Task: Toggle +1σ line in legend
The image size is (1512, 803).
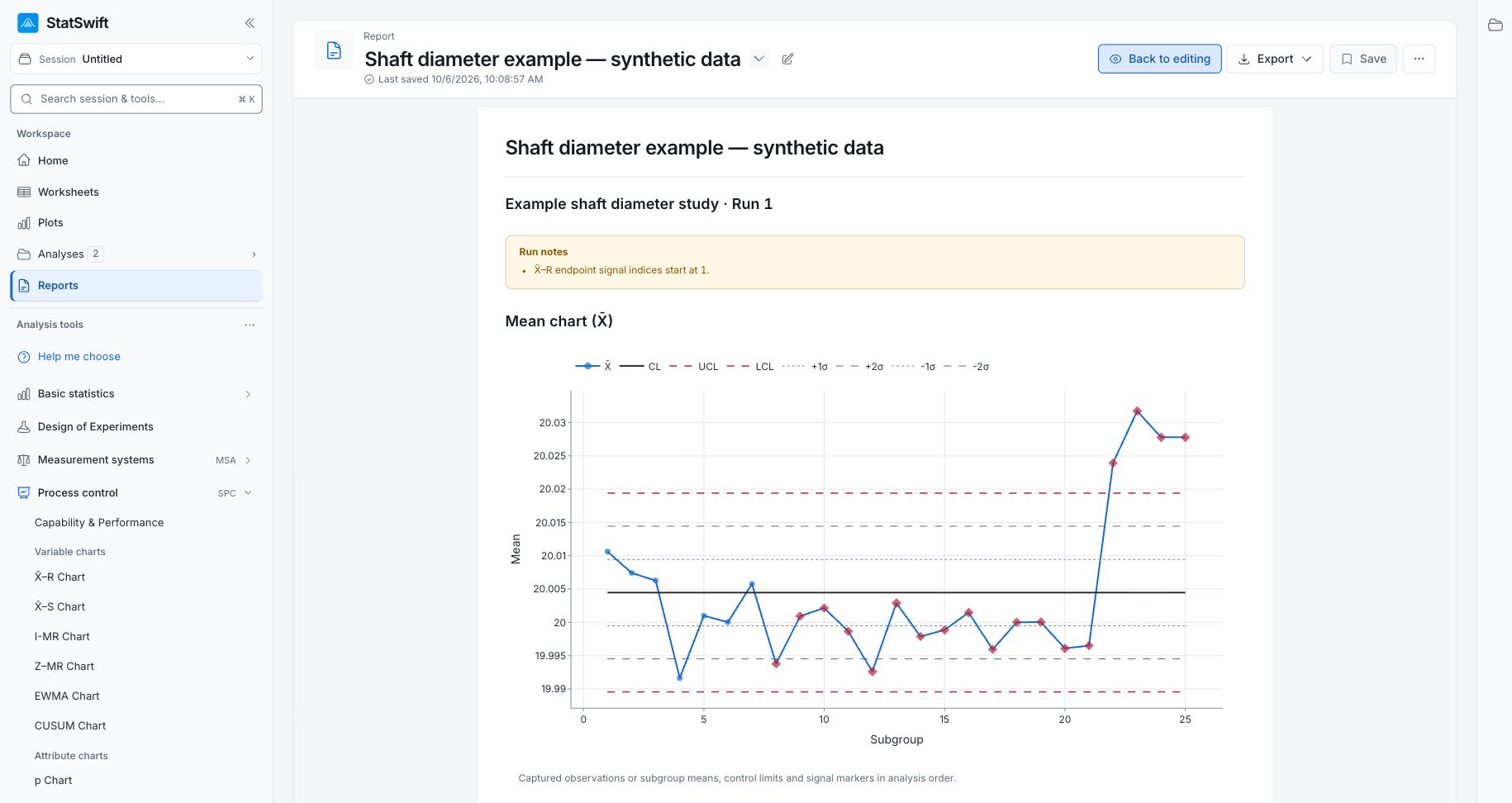Action: pyautogui.click(x=805, y=367)
